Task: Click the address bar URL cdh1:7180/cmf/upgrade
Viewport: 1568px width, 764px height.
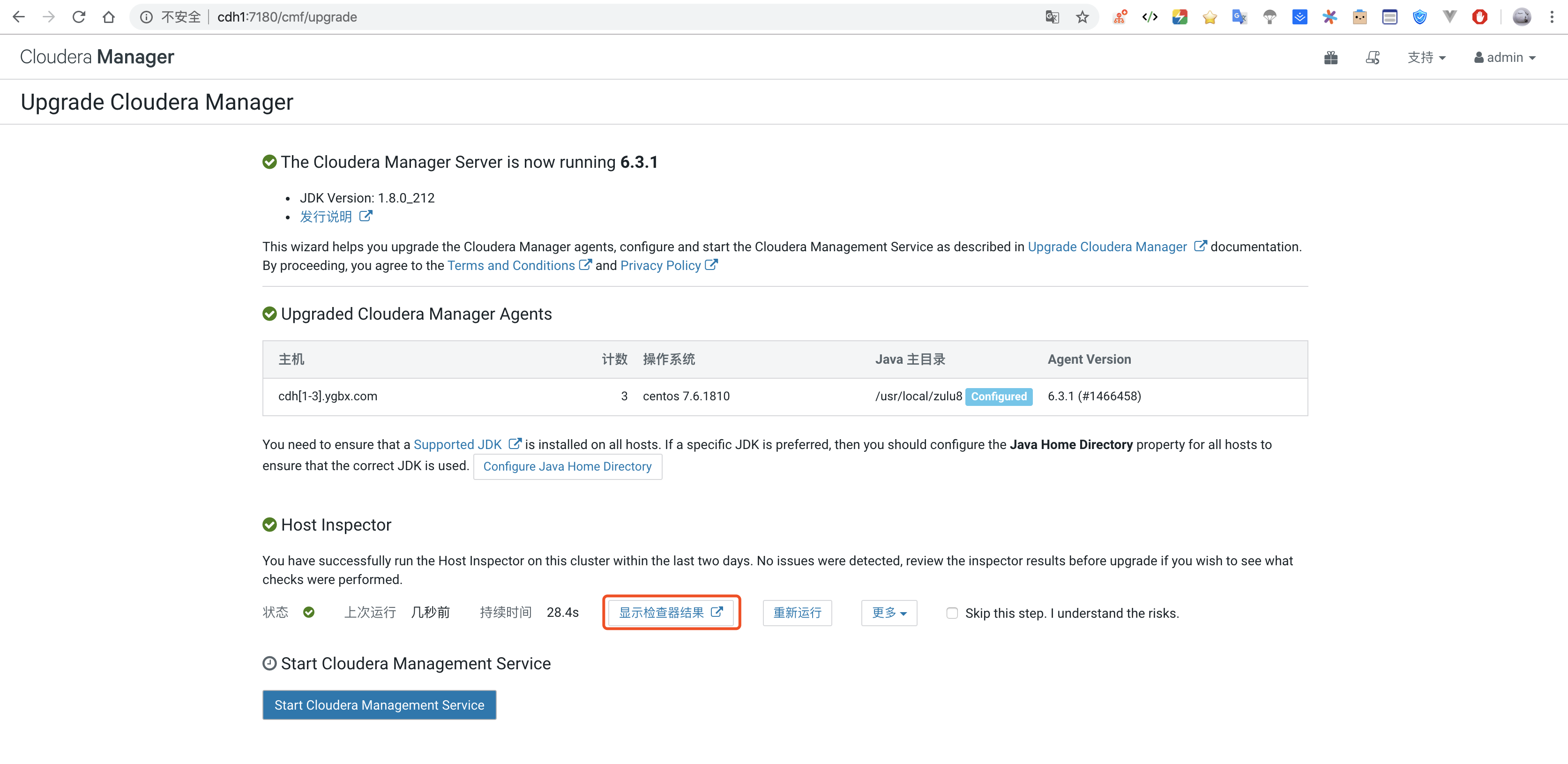Action: tap(287, 17)
